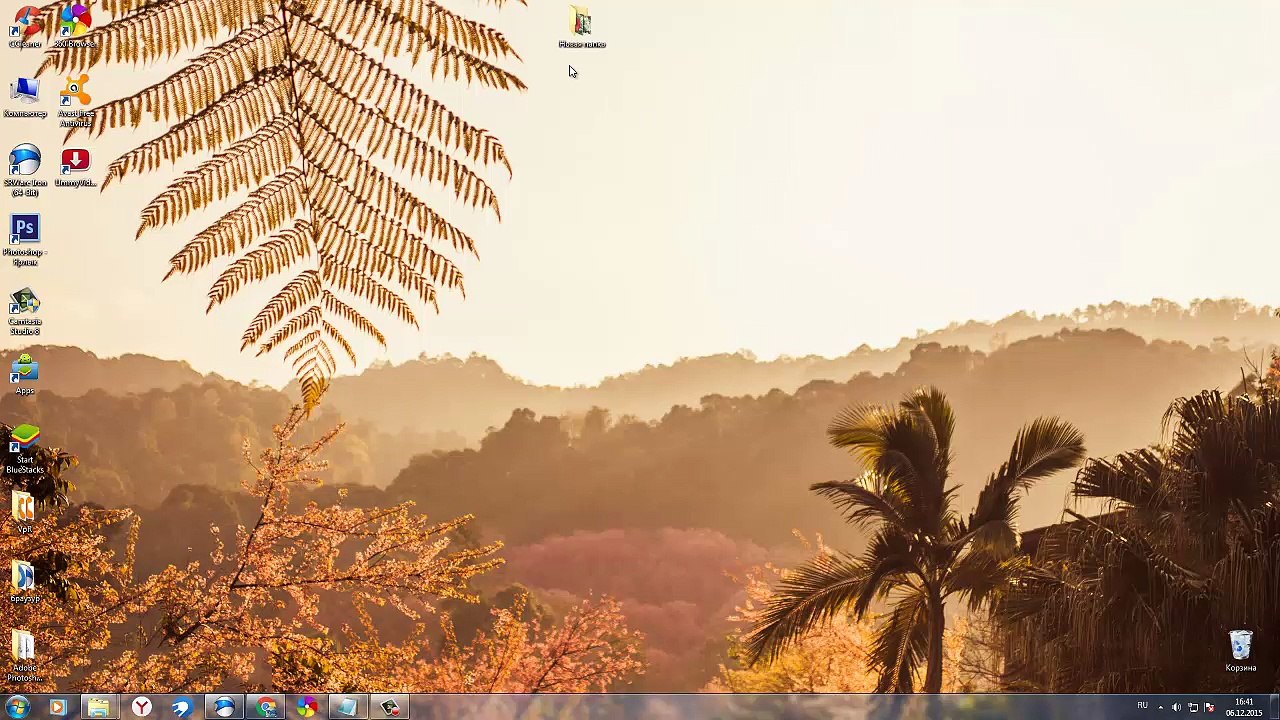Screen dimensions: 1280x720
Task: Open the blue window app on the taskbar
Action: point(348,708)
